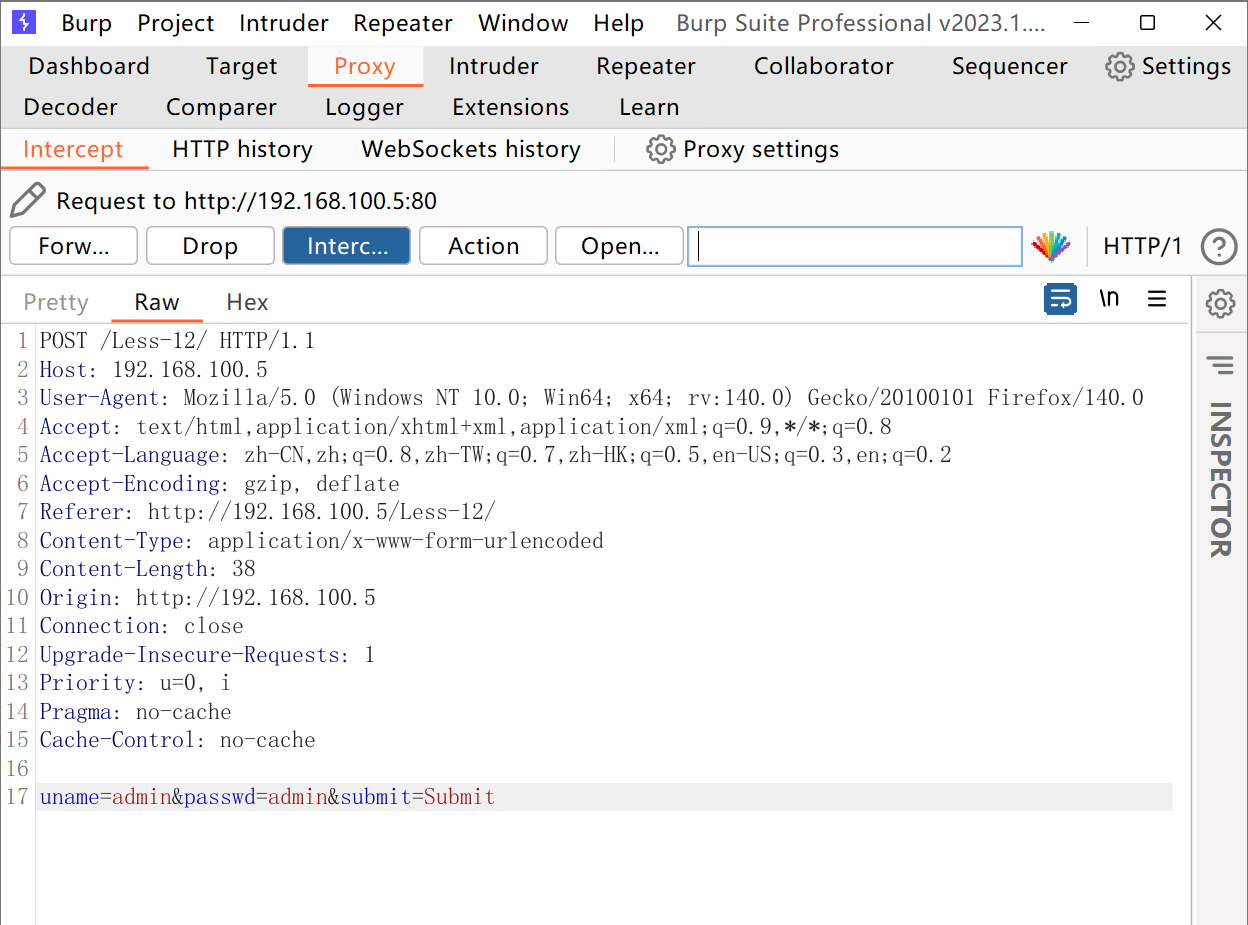Toggle the soft word wrap icon
This screenshot has width=1248, height=925.
(1060, 298)
